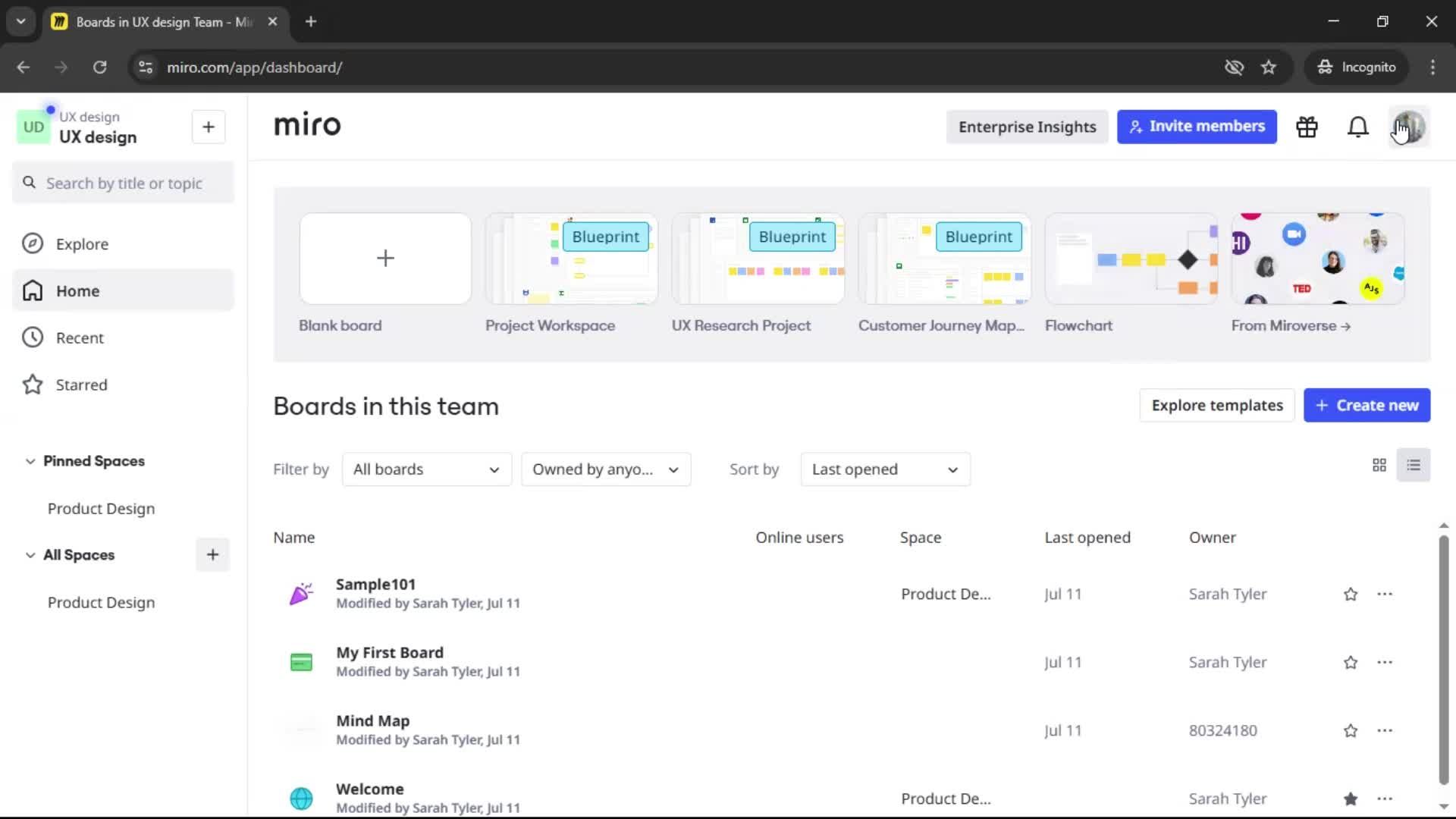Click the Welcome board globe icon
This screenshot has height=819, width=1456.
(301, 798)
